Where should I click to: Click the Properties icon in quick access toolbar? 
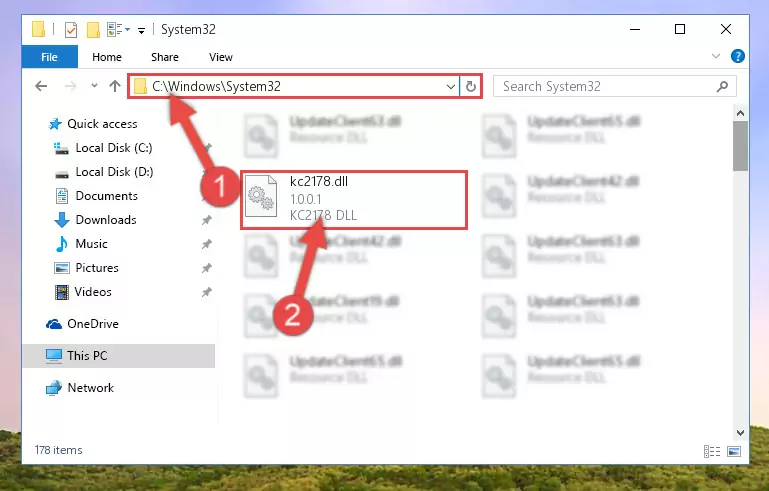(71, 29)
